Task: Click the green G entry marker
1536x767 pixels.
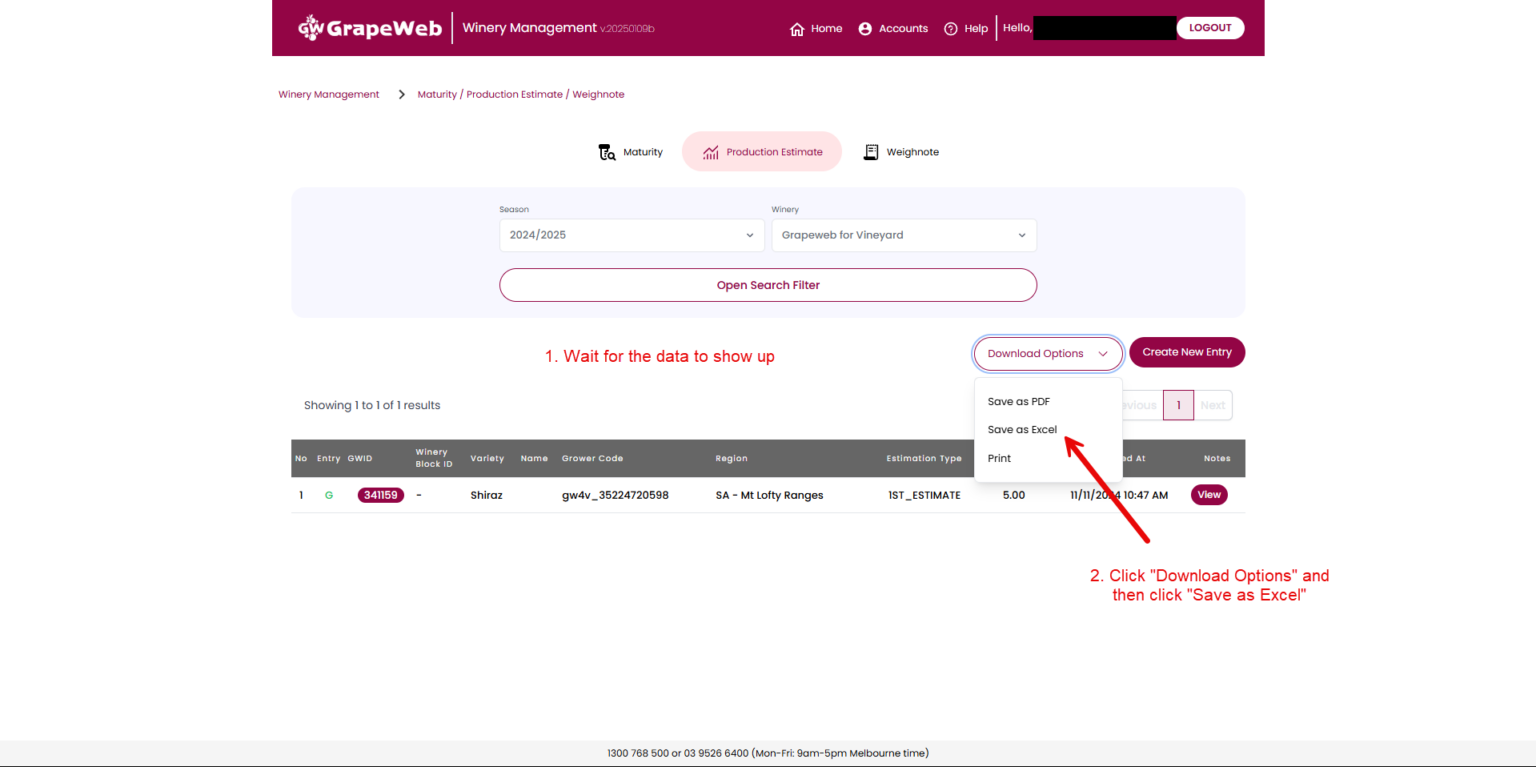Action: tap(329, 495)
